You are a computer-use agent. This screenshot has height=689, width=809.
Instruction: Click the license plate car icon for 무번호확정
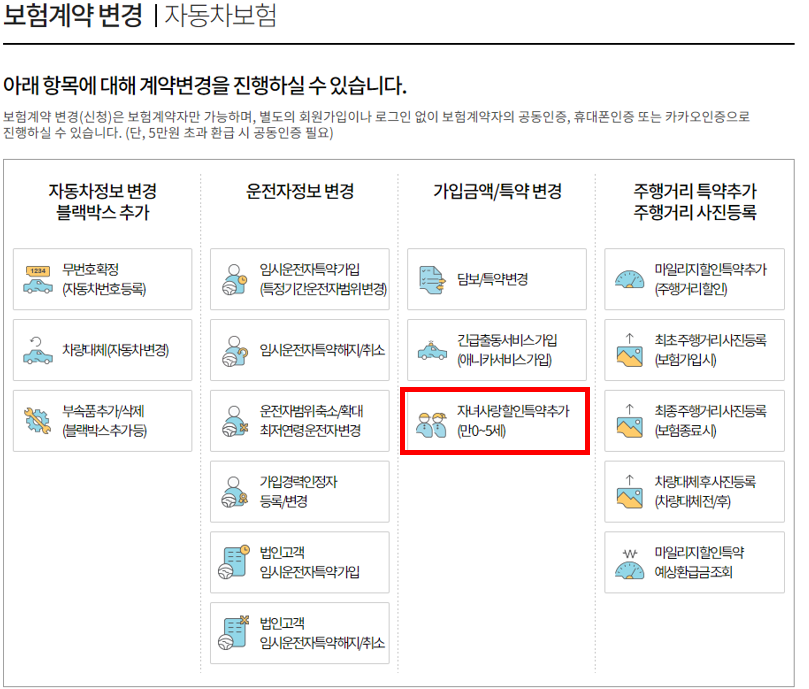pos(38,279)
